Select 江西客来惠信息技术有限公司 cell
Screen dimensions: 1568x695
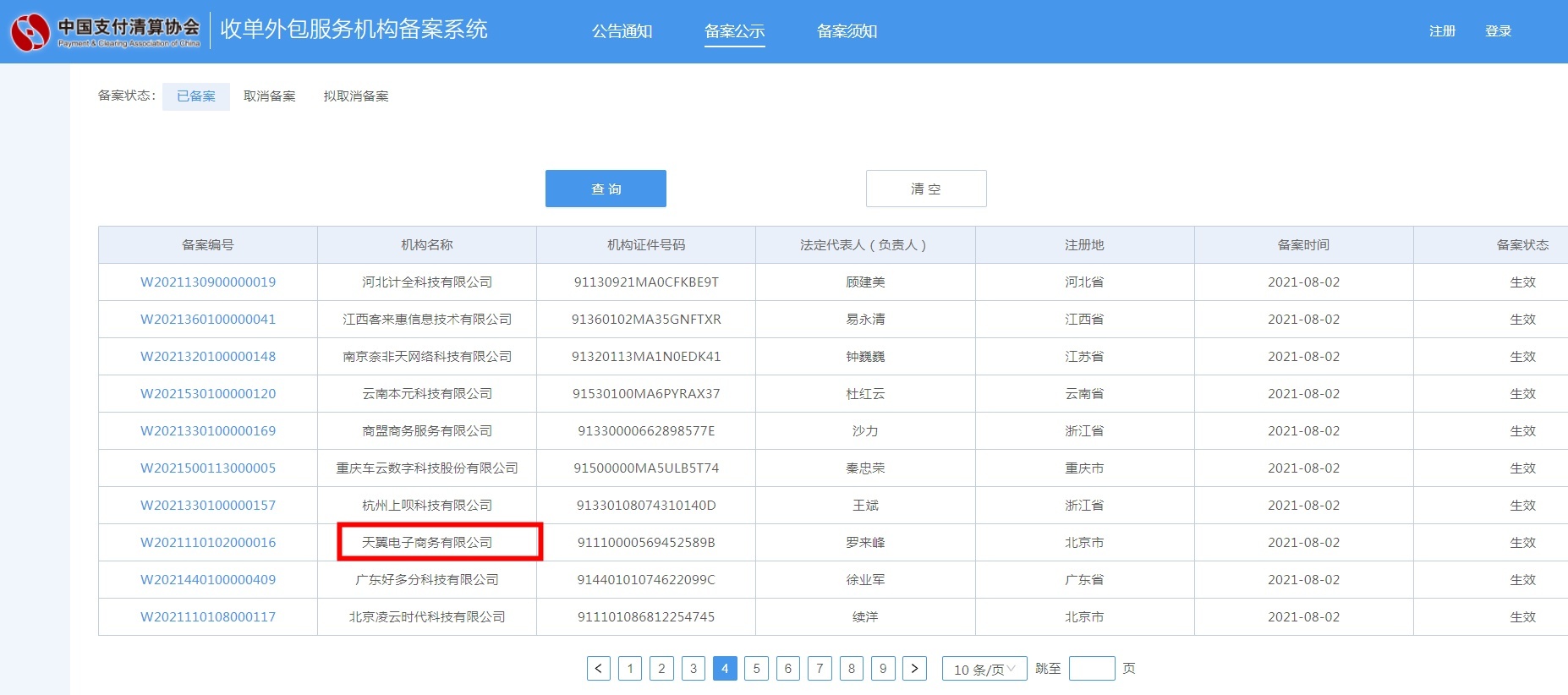(x=427, y=320)
